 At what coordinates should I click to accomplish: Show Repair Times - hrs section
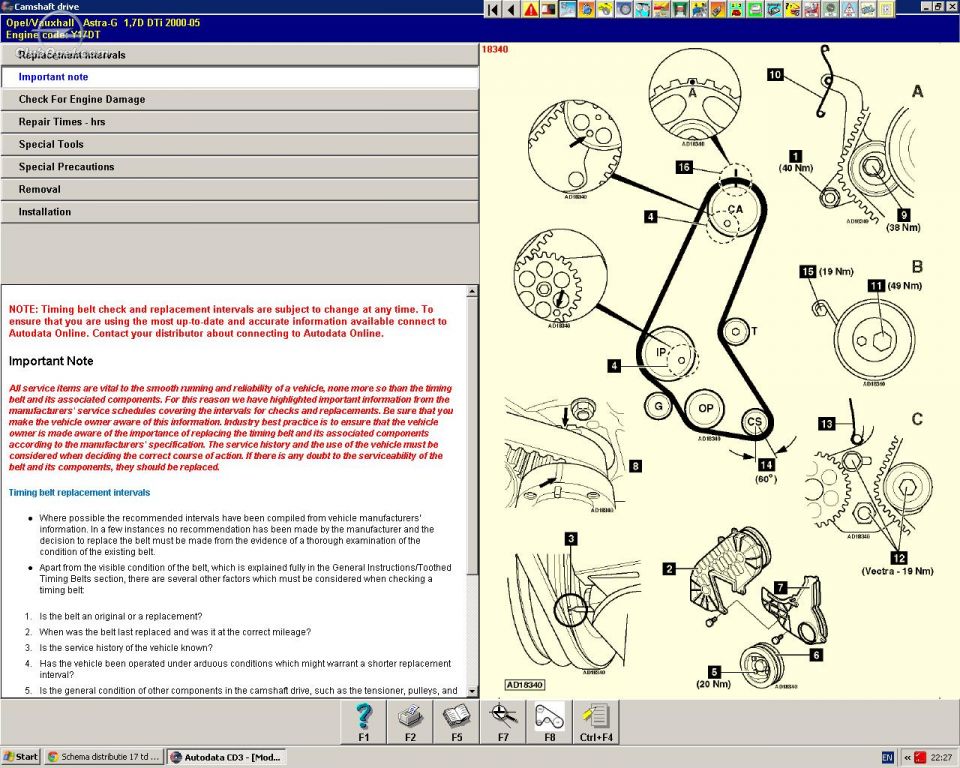(x=239, y=122)
